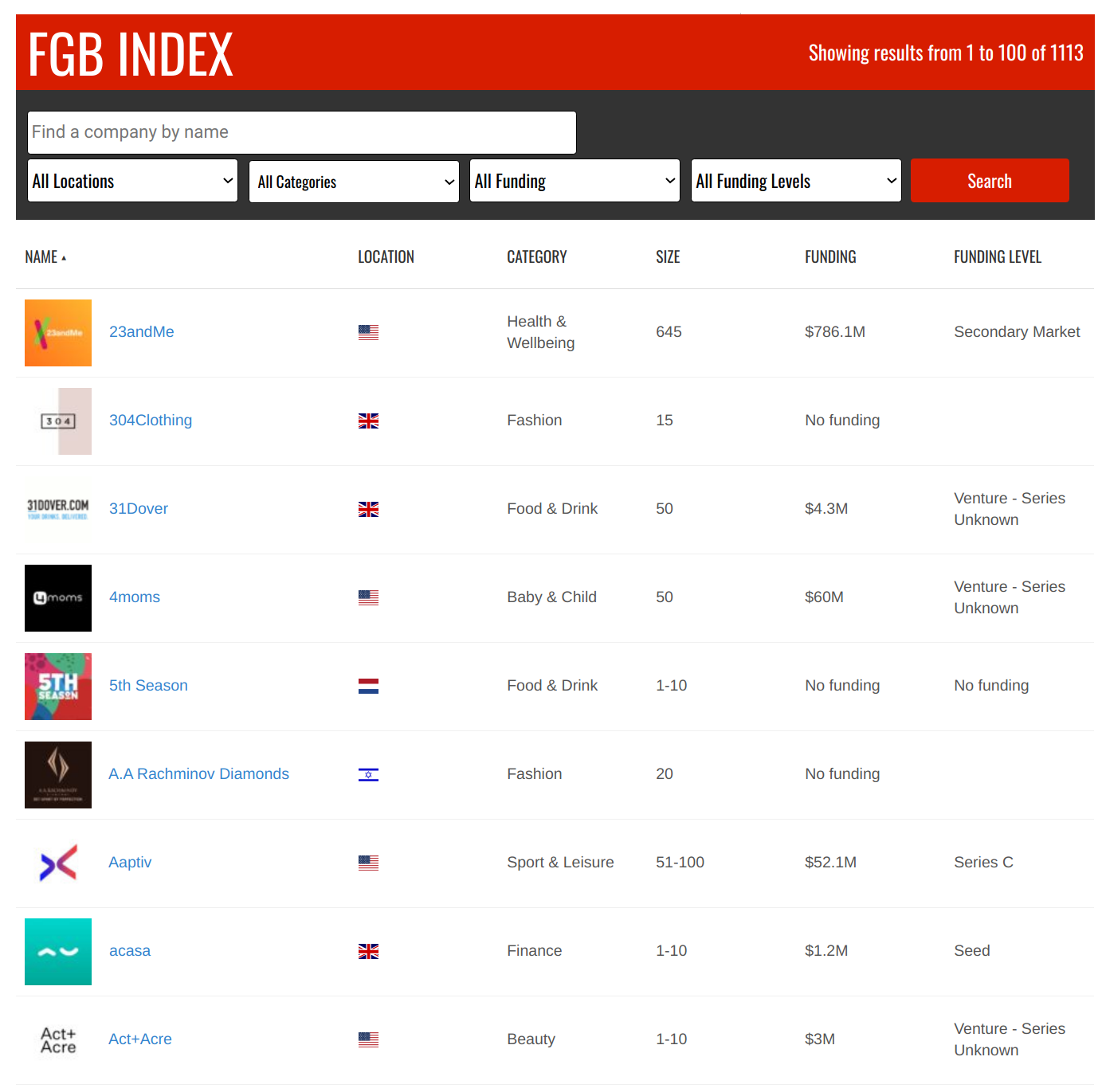Open the All Categories dropdown
The height and width of the screenshot is (1092, 1102).
click(x=354, y=182)
